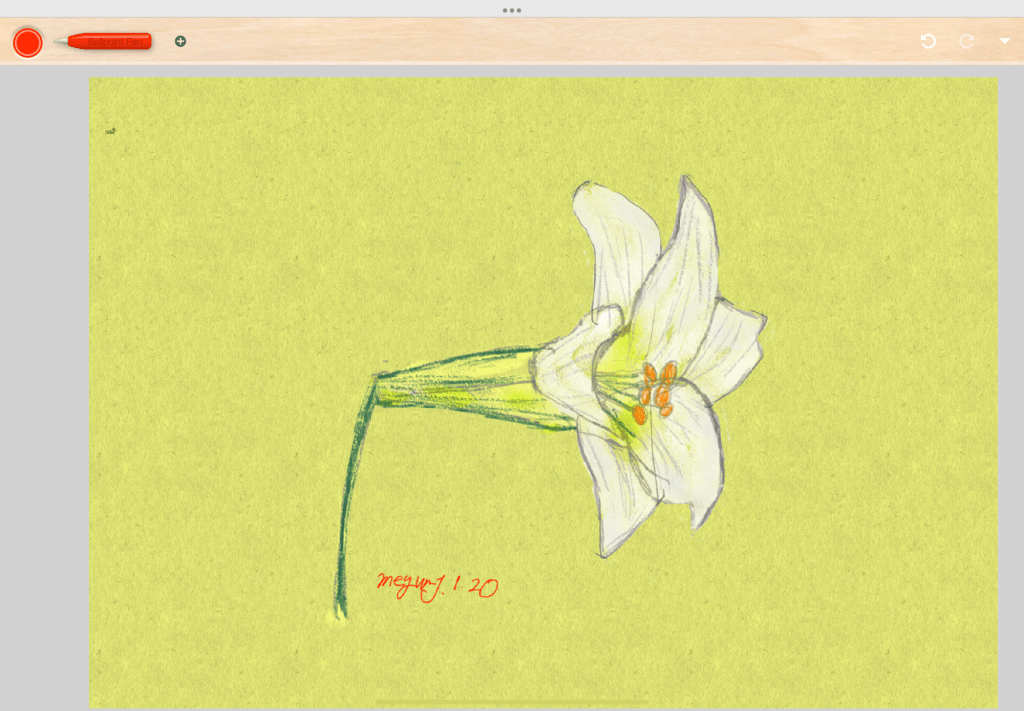Click the bottom tip of the stem
The image size is (1024, 711).
[x=339, y=612]
